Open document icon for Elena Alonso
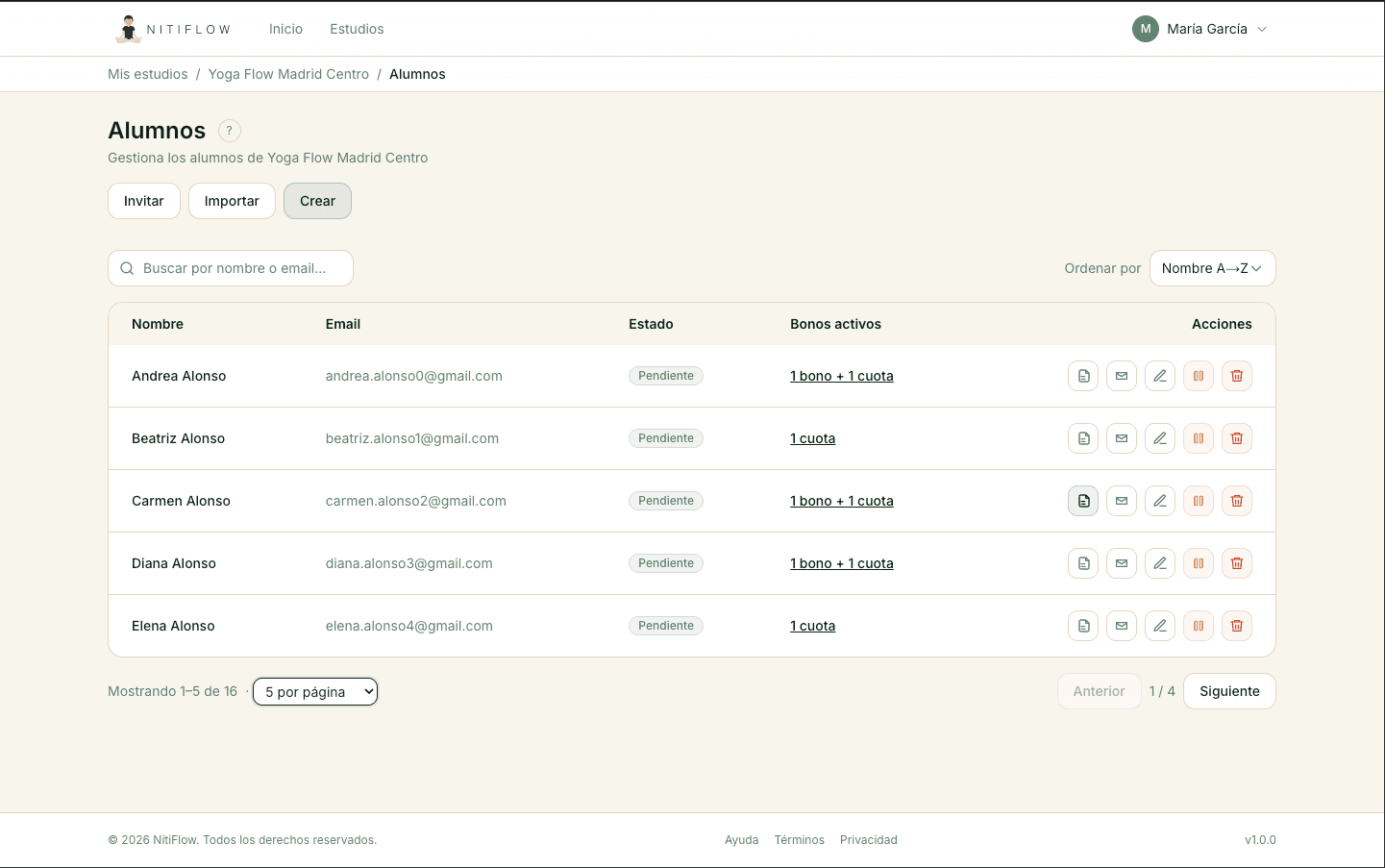 coord(1083,626)
